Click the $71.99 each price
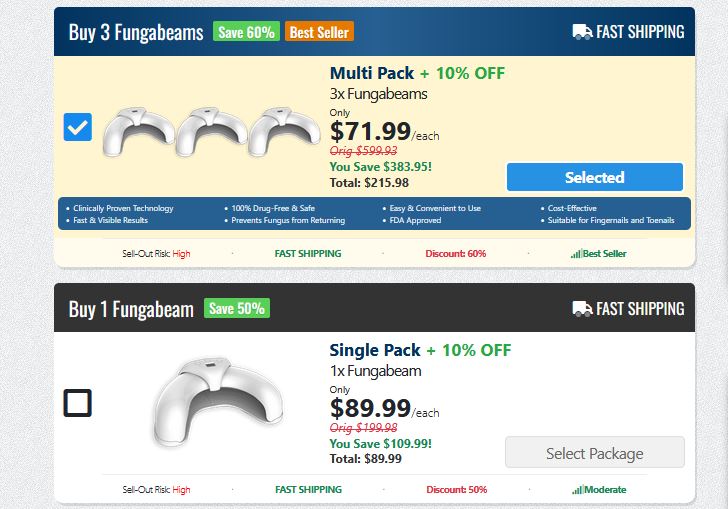Viewport: 728px width, 509px height. click(384, 131)
